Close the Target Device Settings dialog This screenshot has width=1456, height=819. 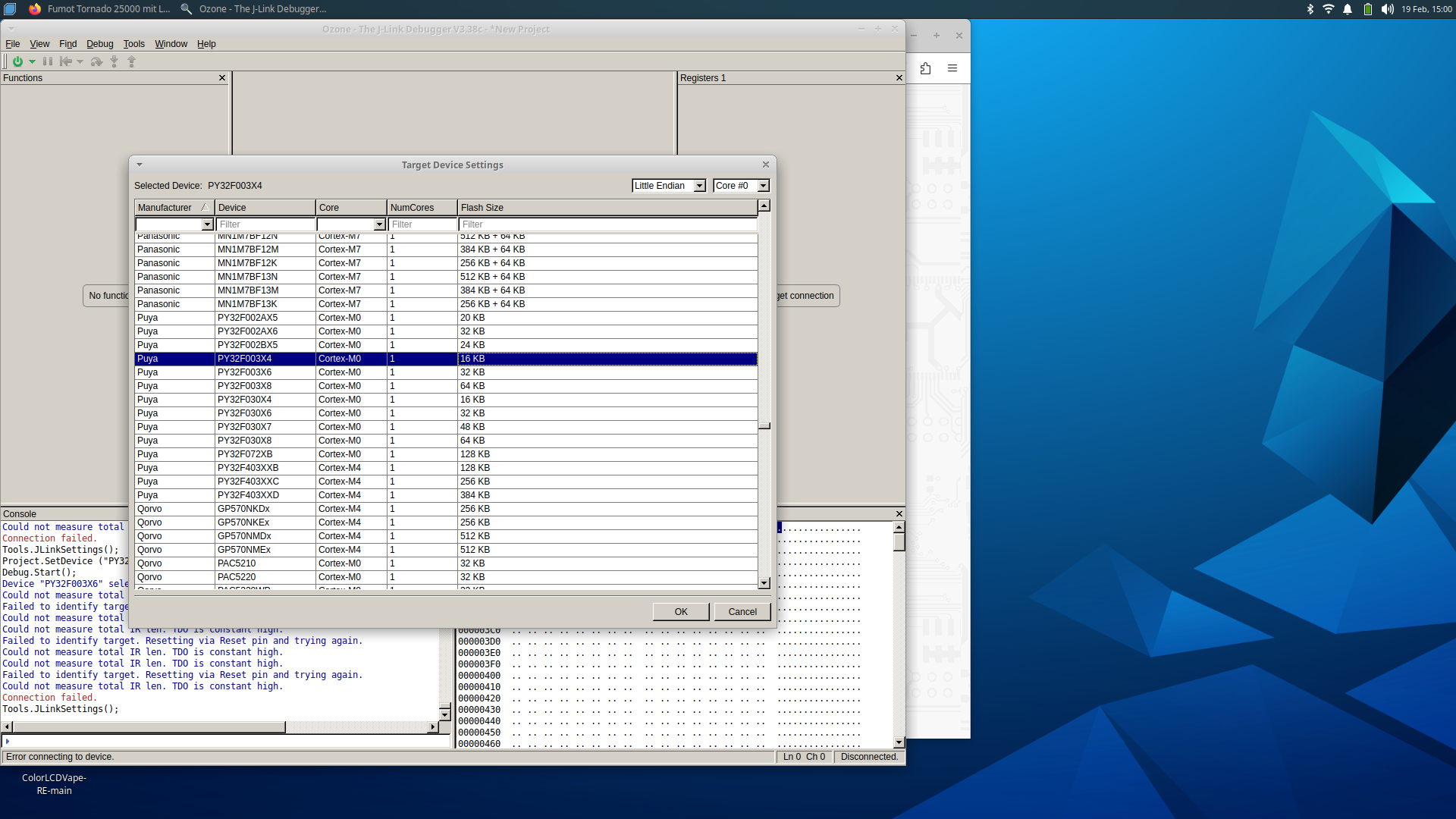click(x=766, y=165)
